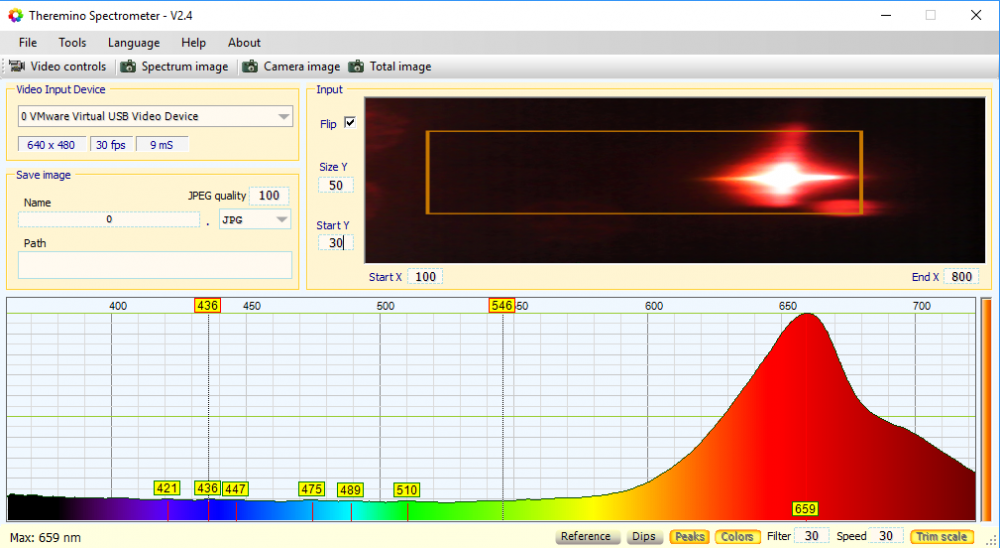The height and width of the screenshot is (548, 1000).
Task: Click the orange vertical level slider
Action: pyautogui.click(x=986, y=410)
